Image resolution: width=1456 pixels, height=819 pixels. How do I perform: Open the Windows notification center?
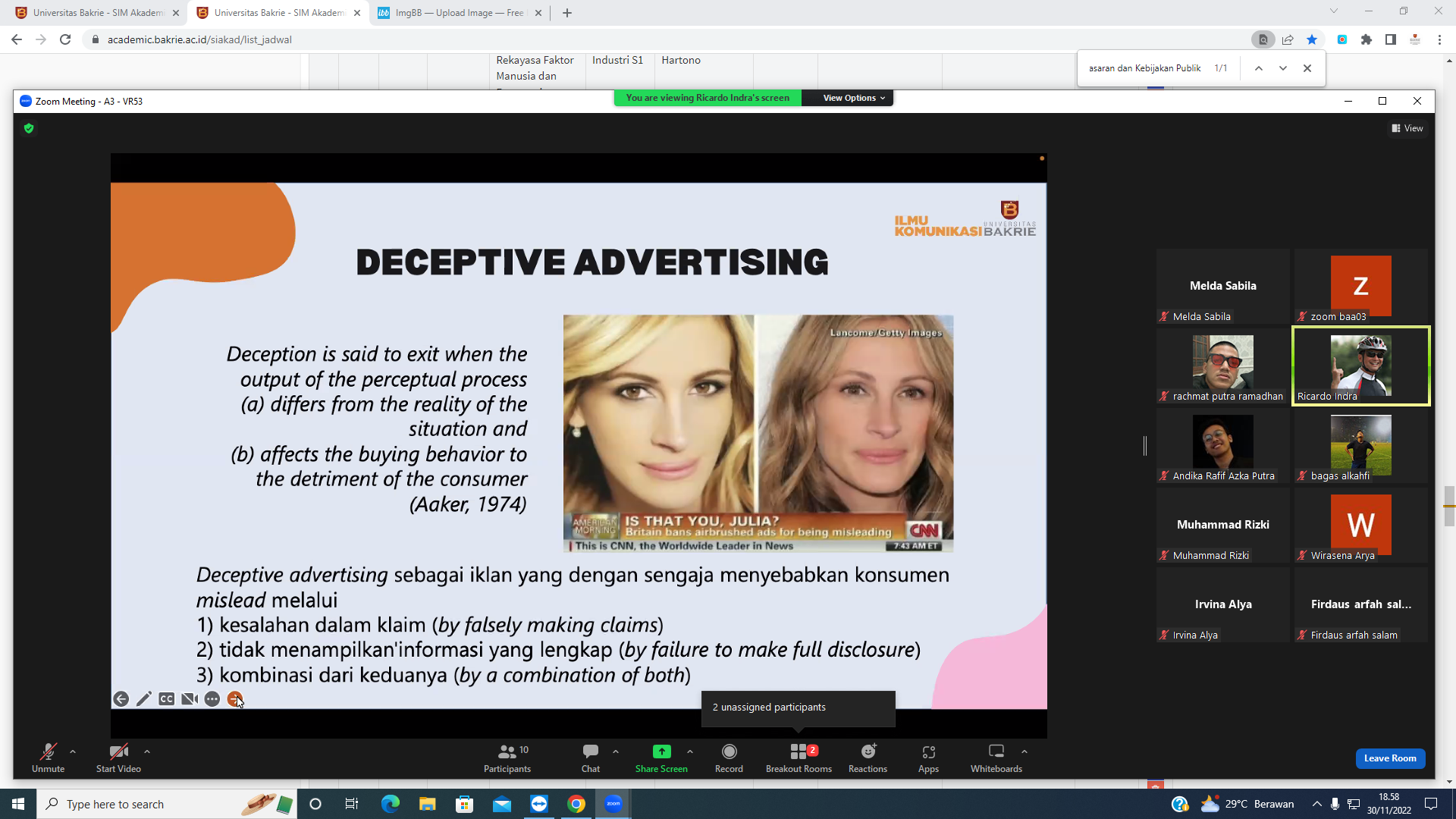pos(1431,804)
